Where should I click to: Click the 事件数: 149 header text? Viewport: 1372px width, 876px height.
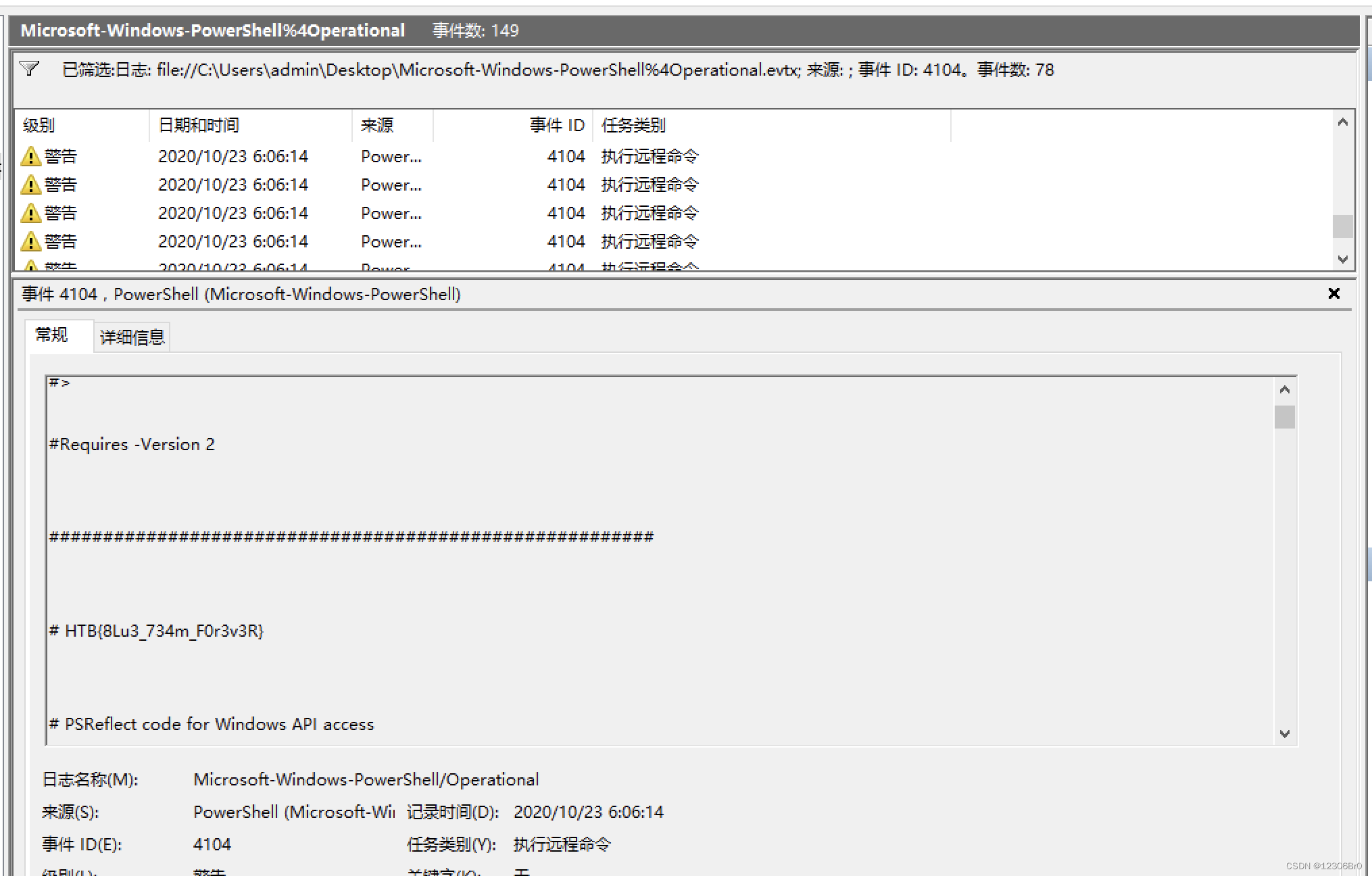coord(475,30)
